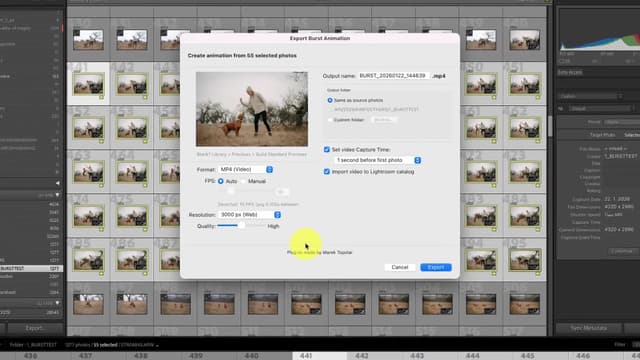The height and width of the screenshot is (360, 640).
Task: Select grid thumbnail number 463
Action: click(88, 171)
